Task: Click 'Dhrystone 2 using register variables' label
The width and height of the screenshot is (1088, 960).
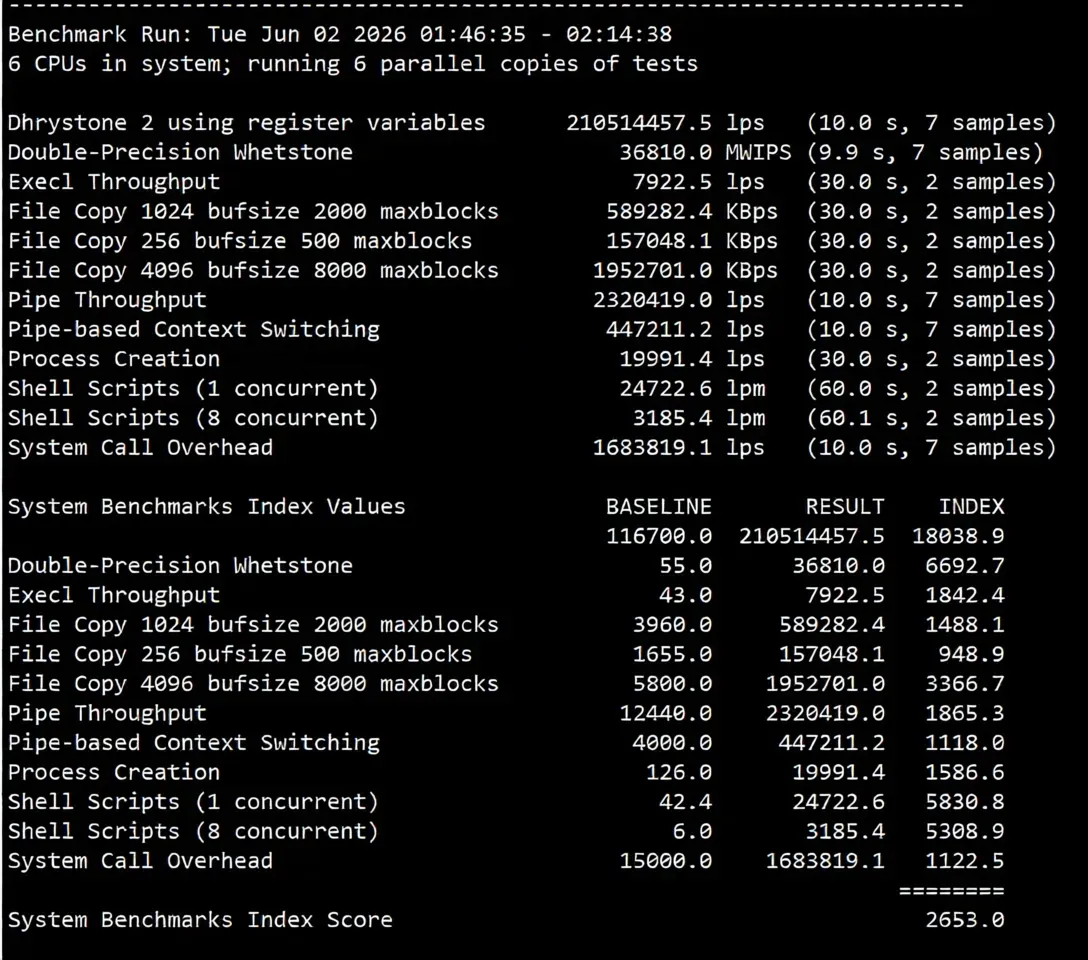Action: click(x=246, y=123)
